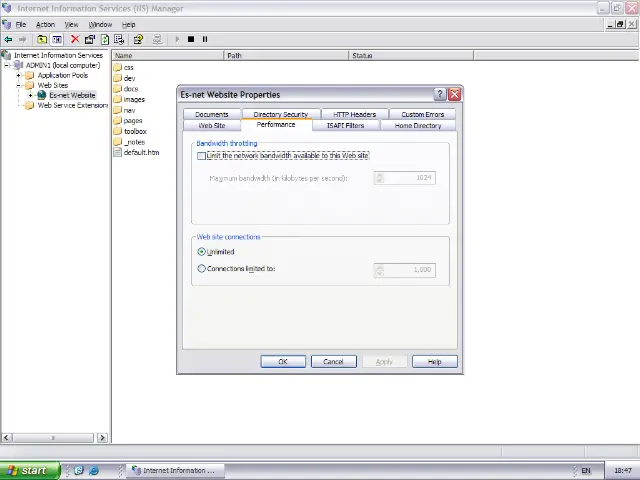The width and height of the screenshot is (640, 480).
Task: Open Properties from the toolbar icon
Action: point(90,40)
